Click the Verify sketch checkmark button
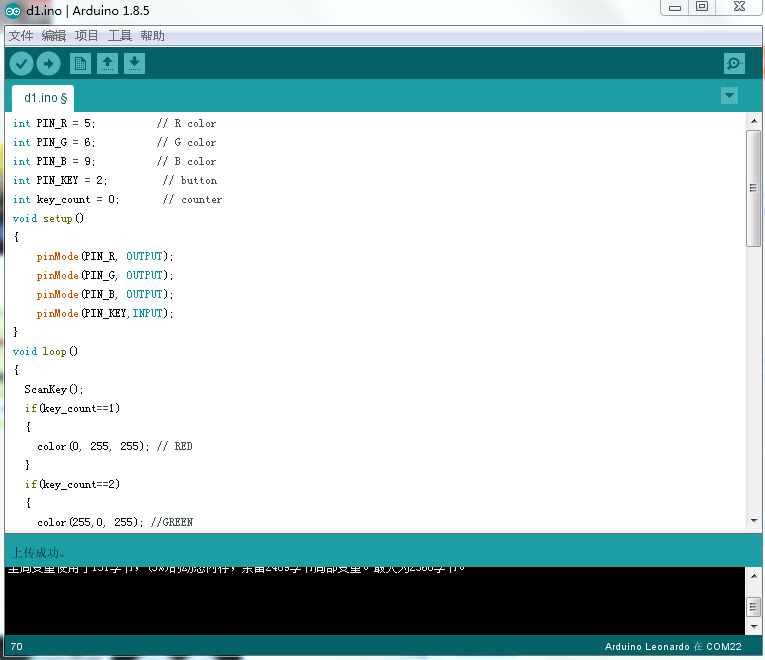The width and height of the screenshot is (765, 660). [x=21, y=63]
